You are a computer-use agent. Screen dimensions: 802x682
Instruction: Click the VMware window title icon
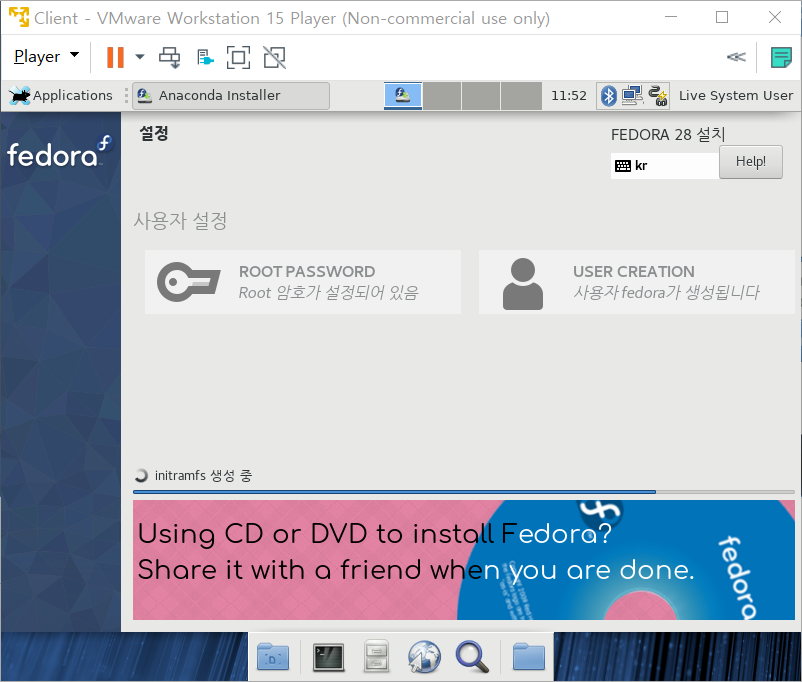19,17
